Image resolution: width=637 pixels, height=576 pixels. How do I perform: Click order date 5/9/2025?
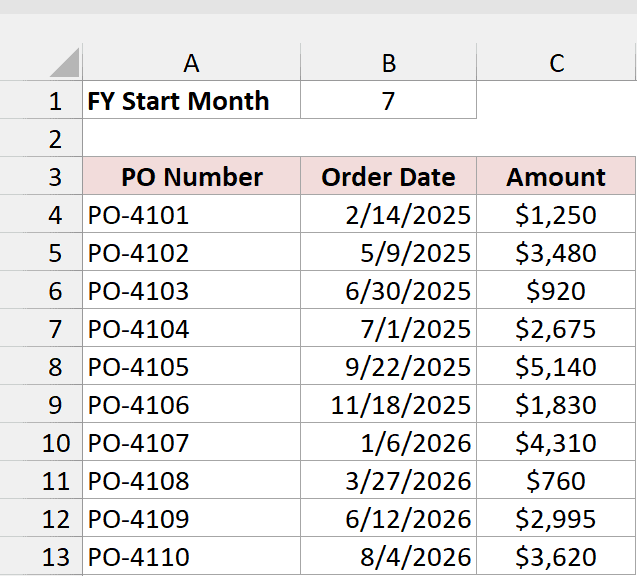tap(388, 252)
